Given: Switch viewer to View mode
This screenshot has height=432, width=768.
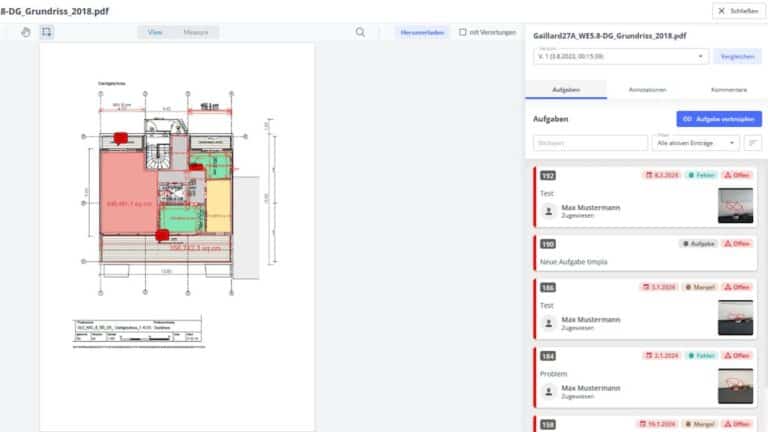Looking at the screenshot, I should point(155,32).
